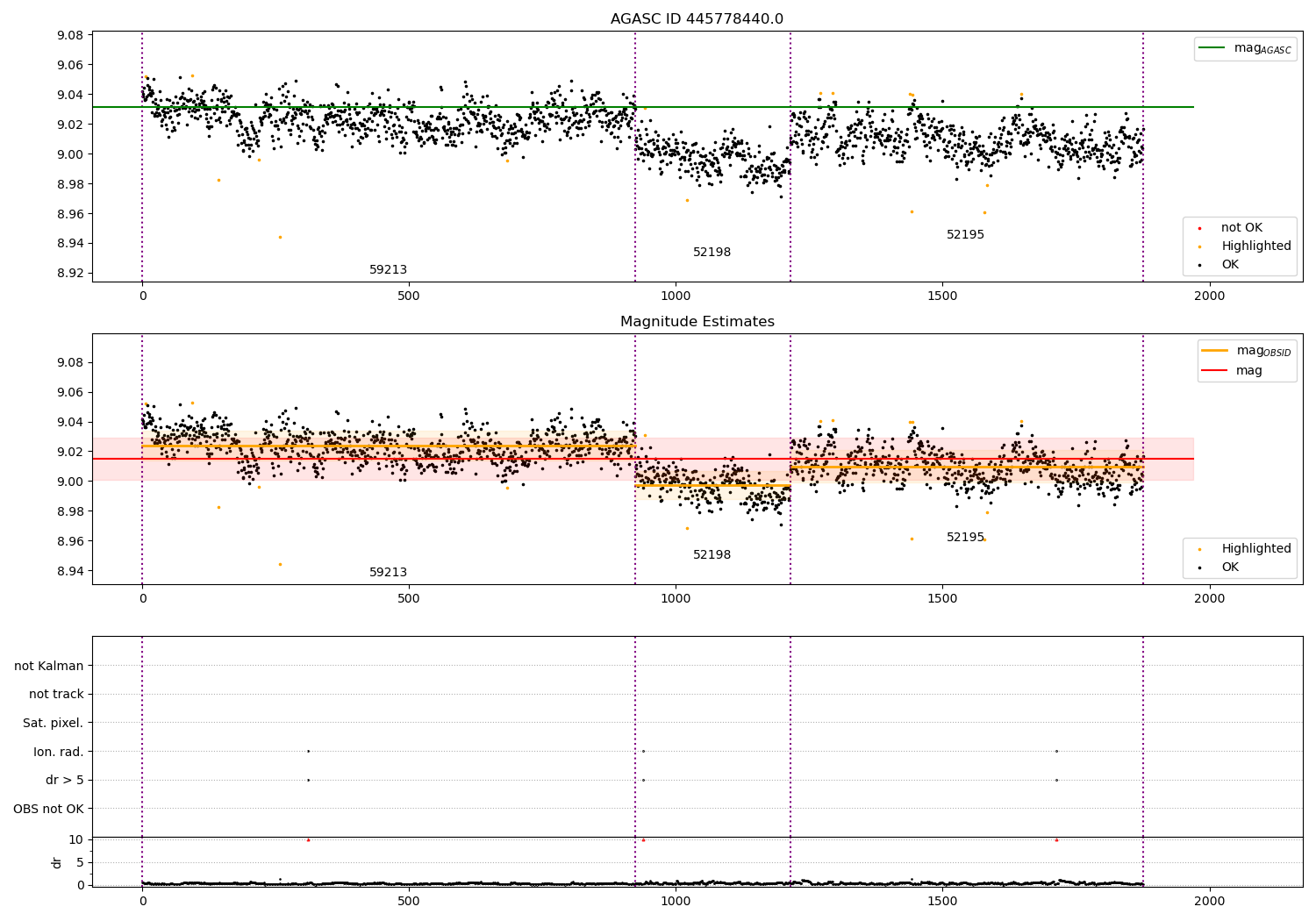Click the orange line sample beside mag OBSID

coord(1215,351)
